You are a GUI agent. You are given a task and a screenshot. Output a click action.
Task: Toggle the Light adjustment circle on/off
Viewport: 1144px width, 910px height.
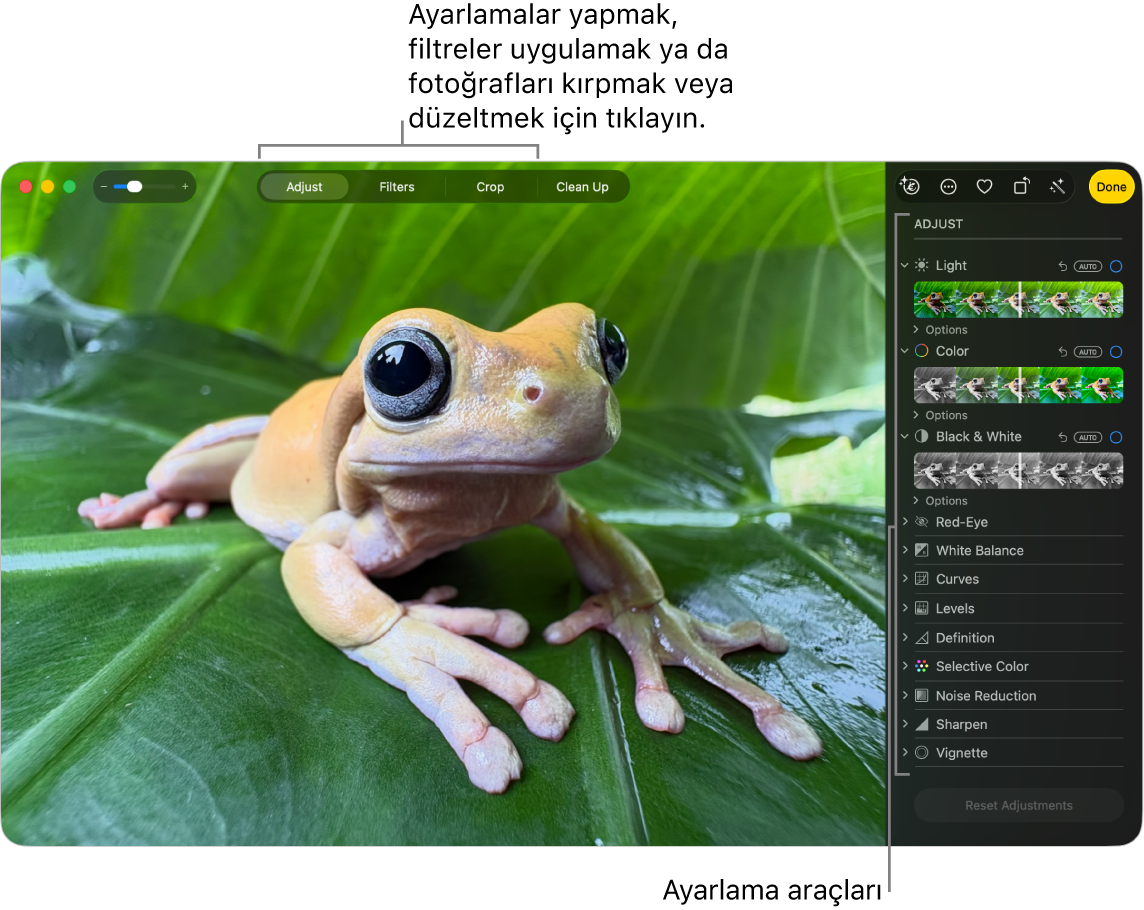click(1116, 267)
